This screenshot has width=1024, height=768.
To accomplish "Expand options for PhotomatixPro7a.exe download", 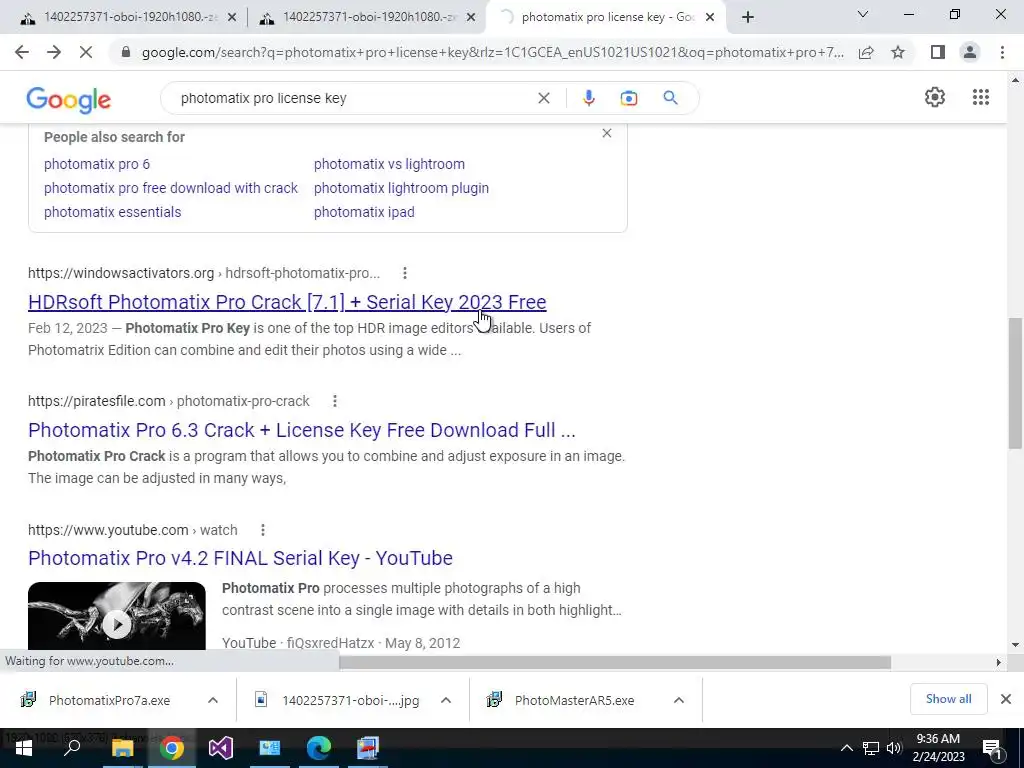I will (x=213, y=700).
